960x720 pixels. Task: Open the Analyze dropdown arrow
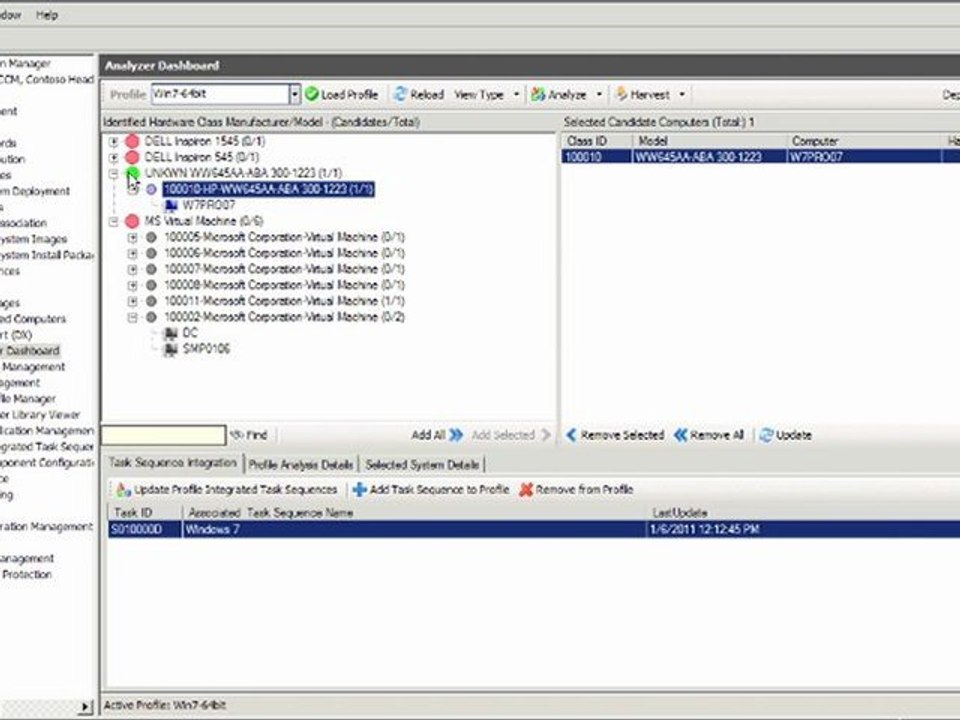coord(599,95)
